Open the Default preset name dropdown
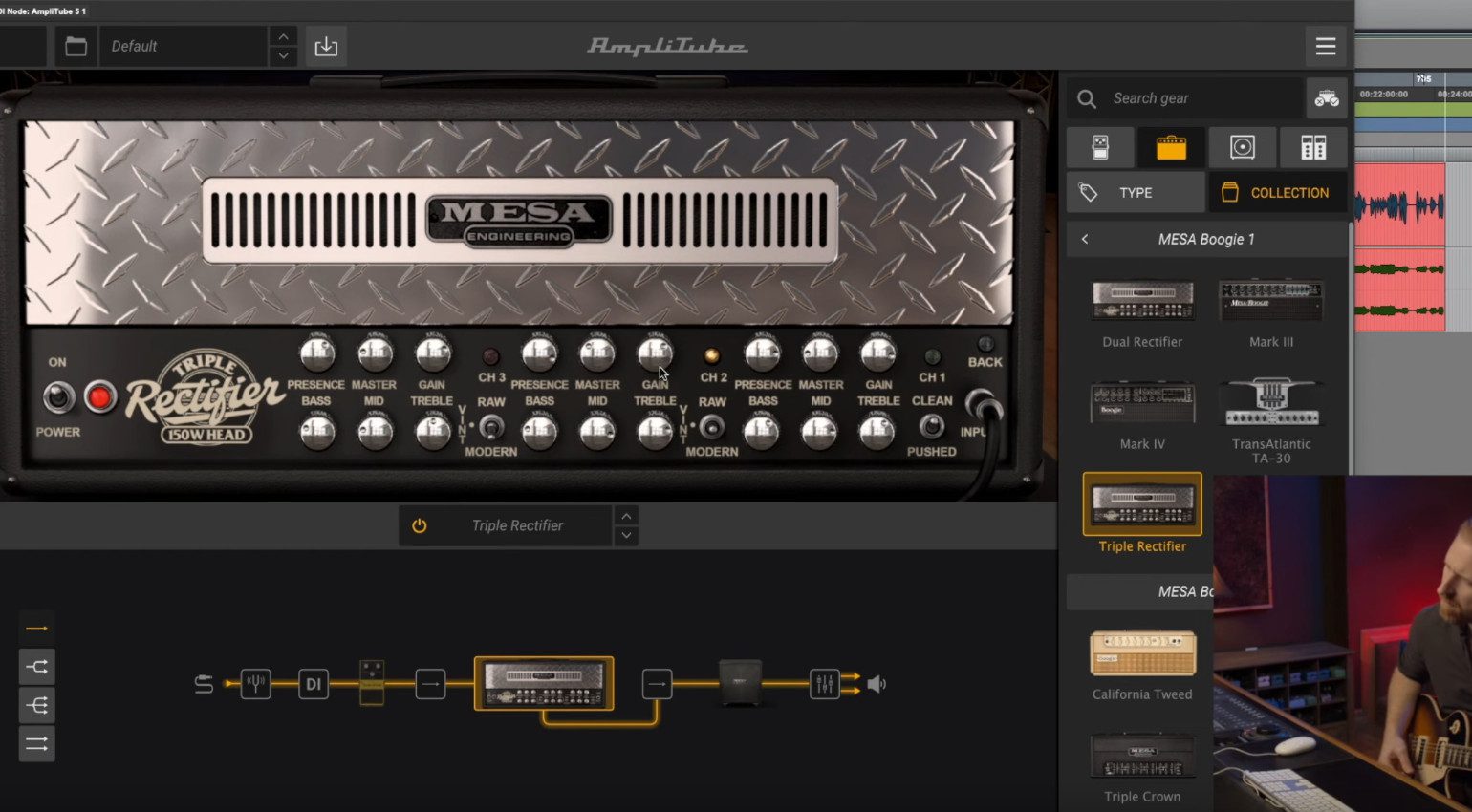The image size is (1472, 812). (182, 46)
